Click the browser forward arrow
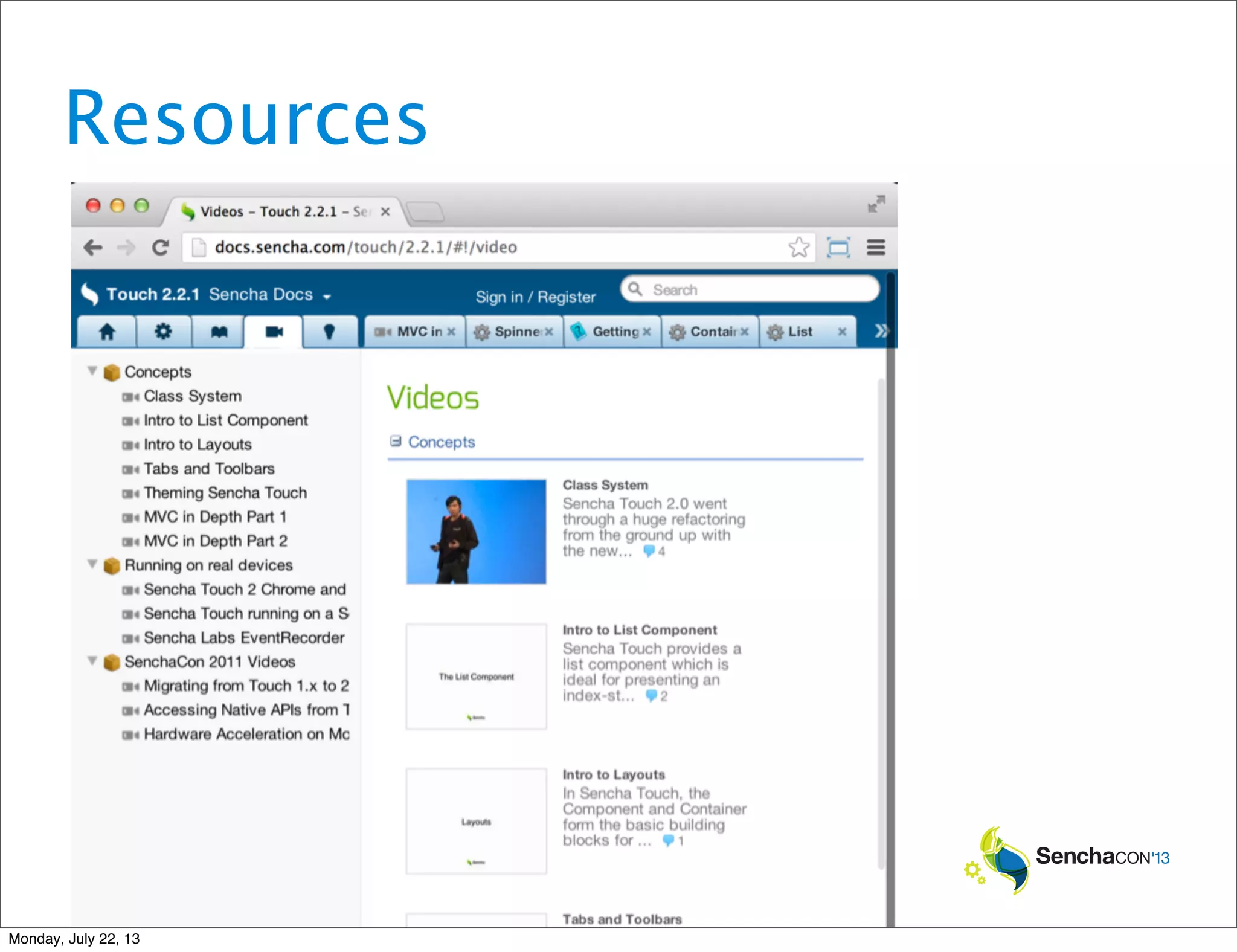This screenshot has height=952, width=1237. pyautogui.click(x=126, y=248)
